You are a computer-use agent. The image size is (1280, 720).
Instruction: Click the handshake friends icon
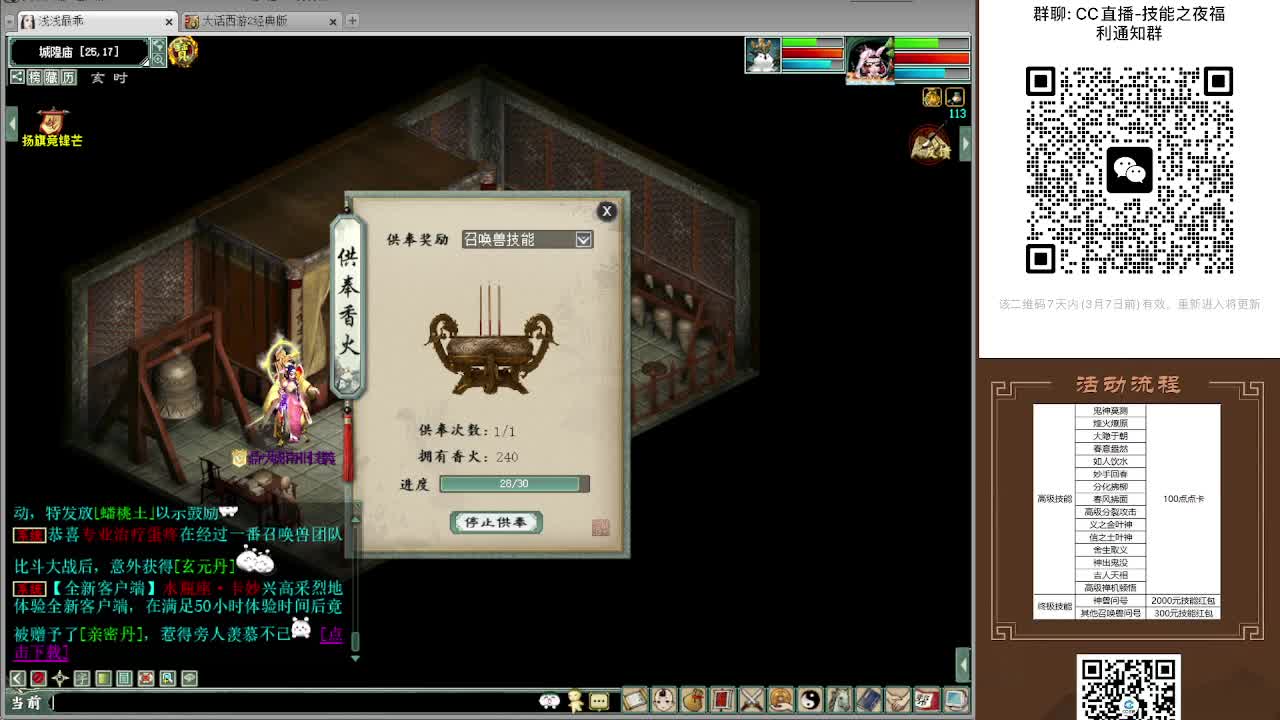(897, 700)
